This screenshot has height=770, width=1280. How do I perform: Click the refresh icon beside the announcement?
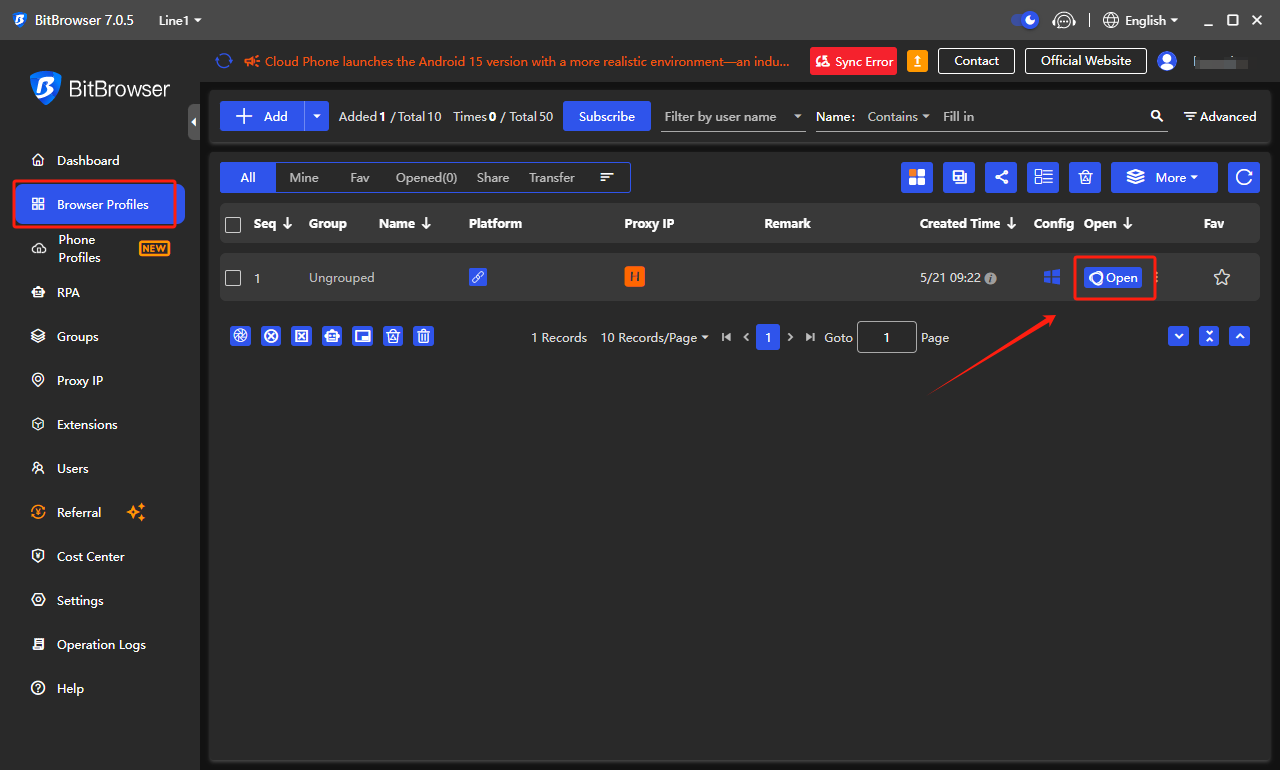click(x=224, y=61)
